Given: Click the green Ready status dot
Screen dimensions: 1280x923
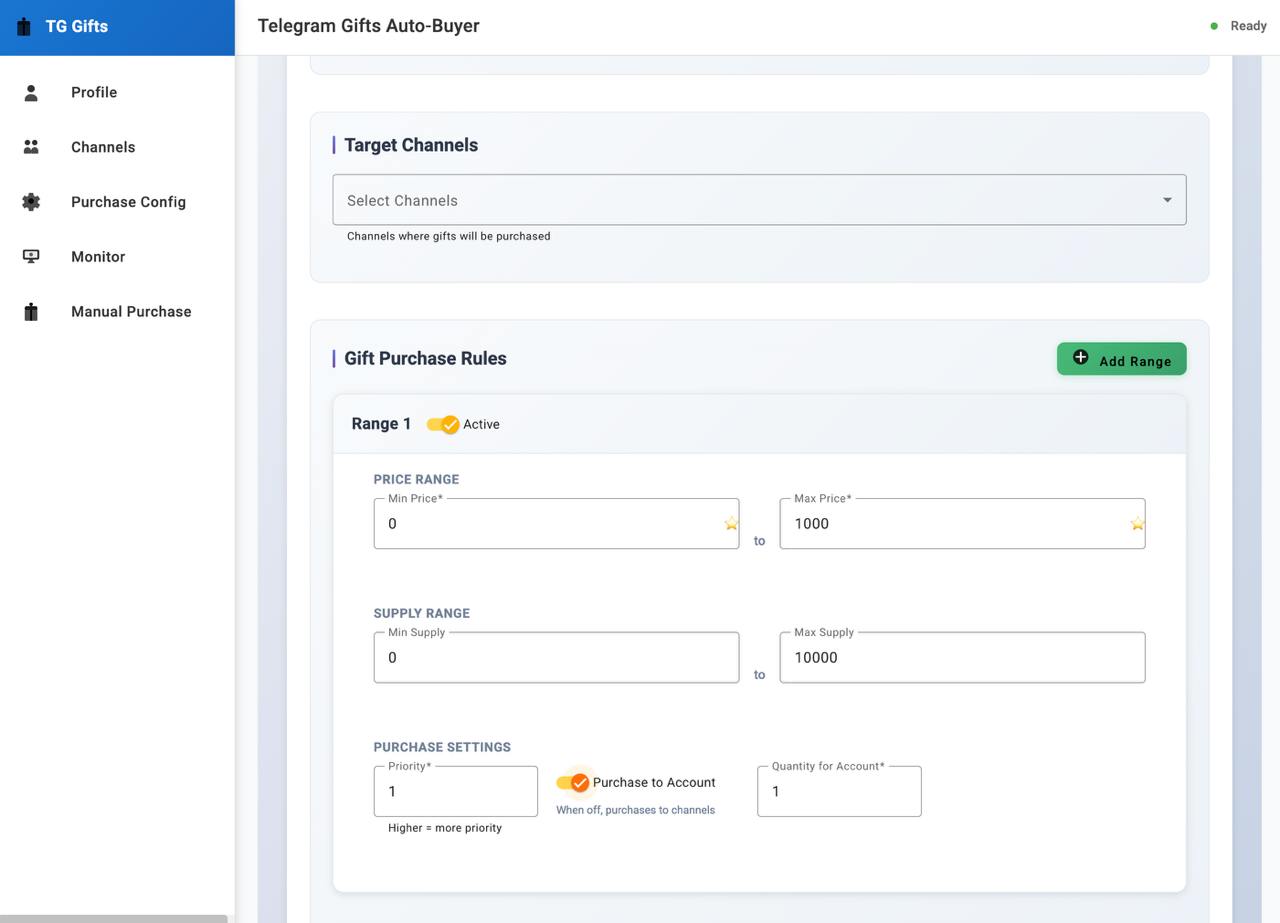Looking at the screenshot, I should click(1214, 26).
